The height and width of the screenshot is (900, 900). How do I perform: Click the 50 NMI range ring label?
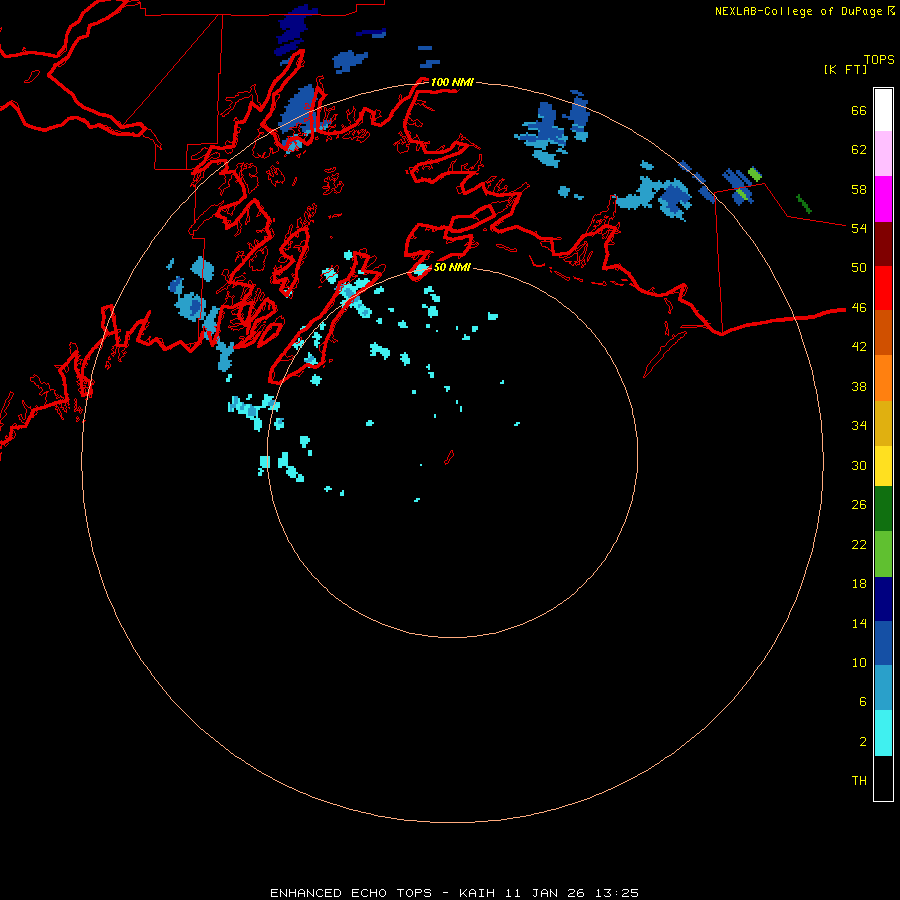coord(452,267)
